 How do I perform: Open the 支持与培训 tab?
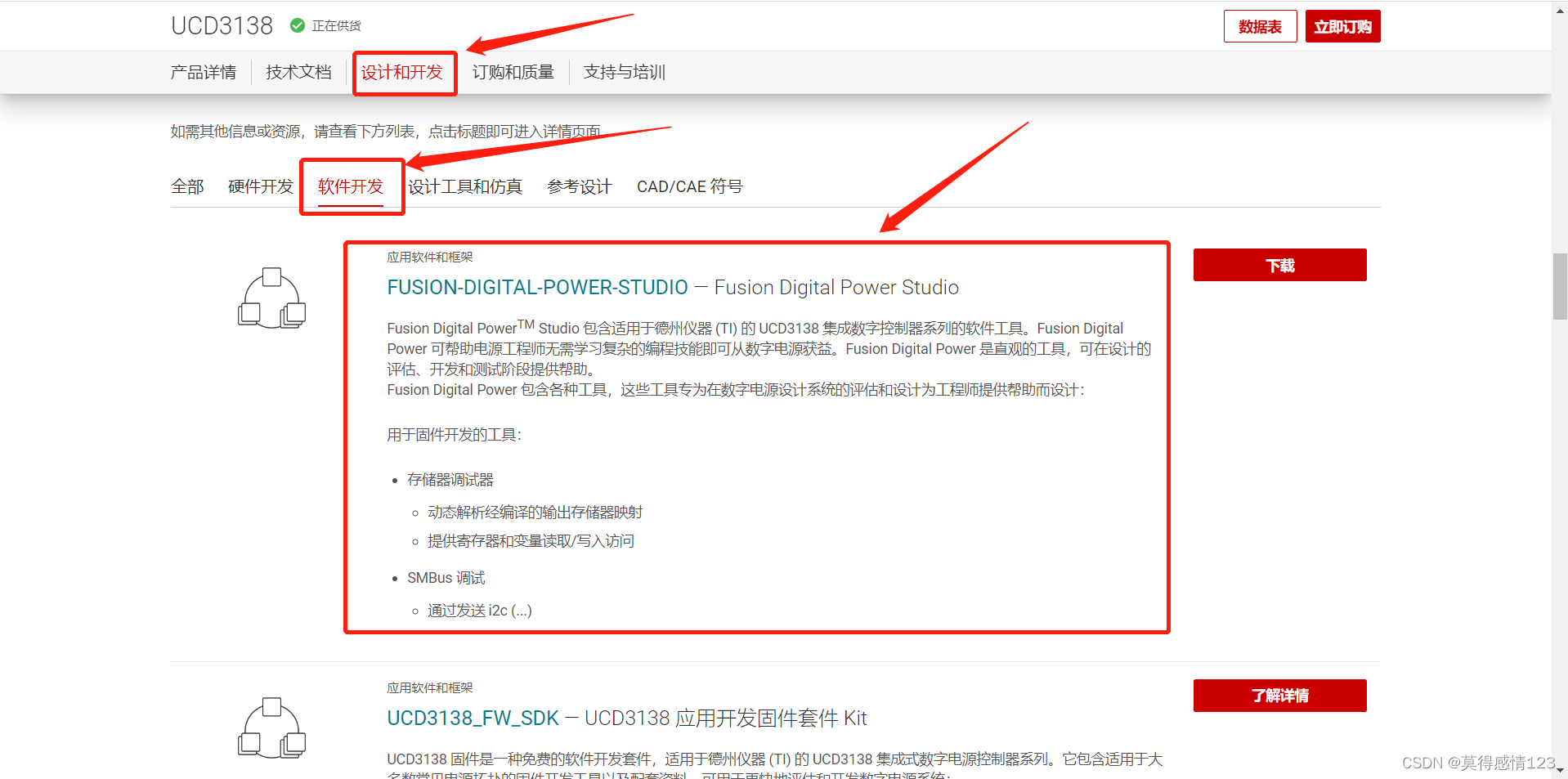coord(625,72)
